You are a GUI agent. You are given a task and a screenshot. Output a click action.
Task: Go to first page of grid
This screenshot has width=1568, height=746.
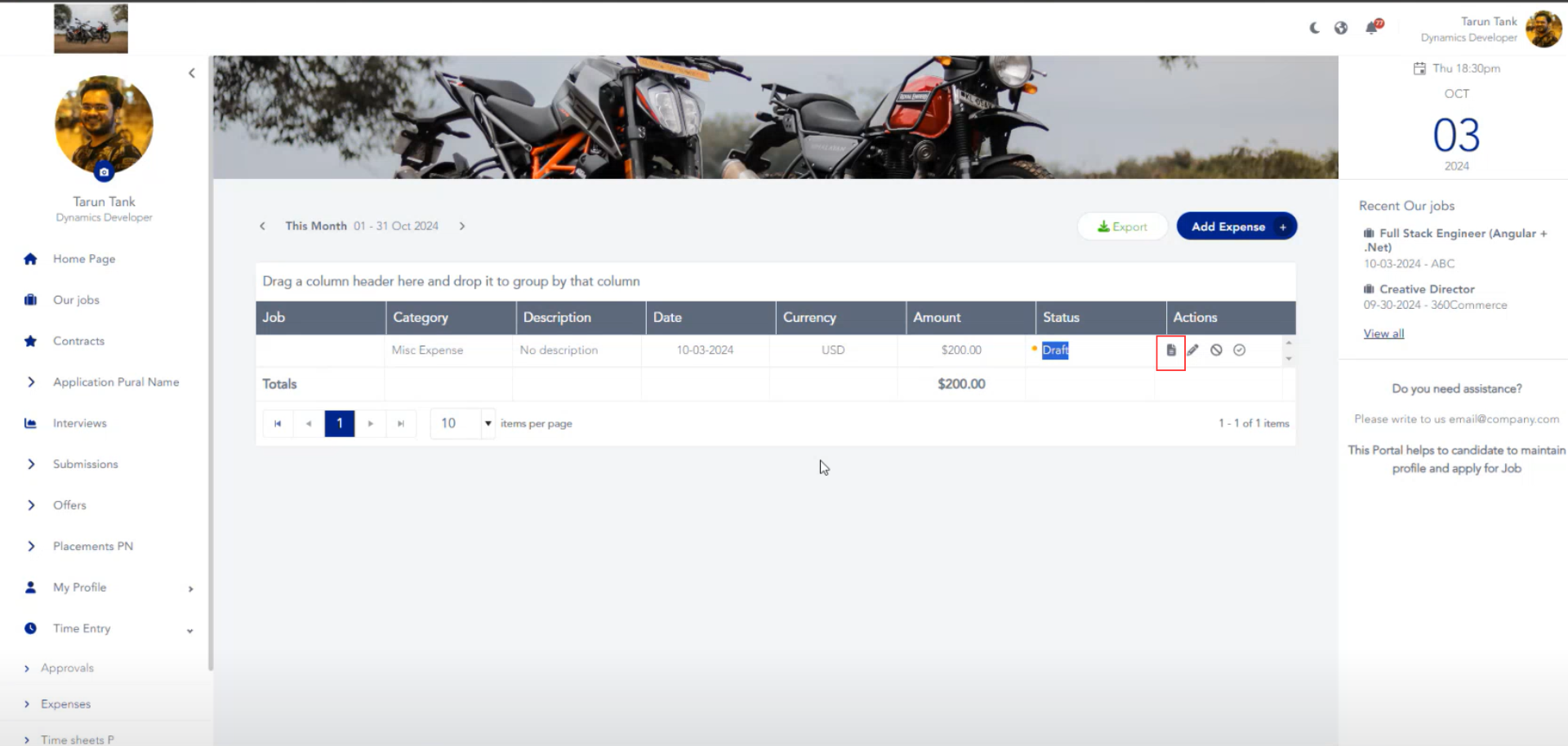click(278, 423)
